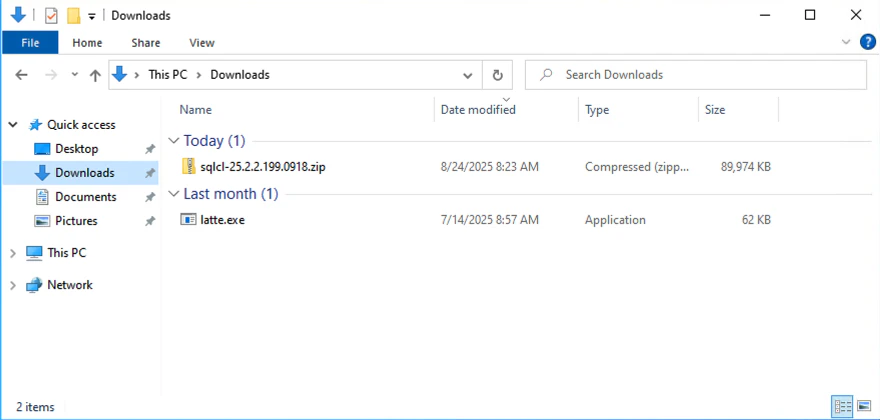Click the New folder quick access icon
880x420 pixels.
(73, 16)
